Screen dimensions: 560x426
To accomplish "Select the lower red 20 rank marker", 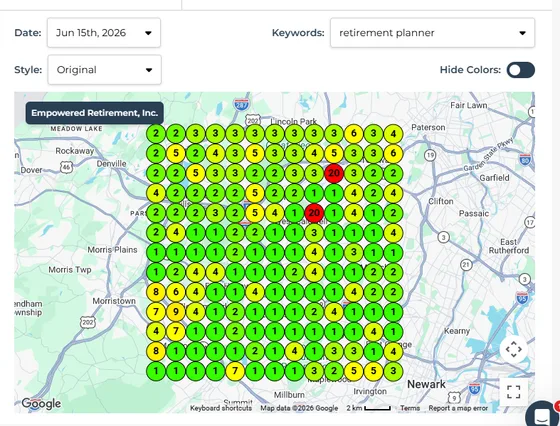I will (x=314, y=213).
